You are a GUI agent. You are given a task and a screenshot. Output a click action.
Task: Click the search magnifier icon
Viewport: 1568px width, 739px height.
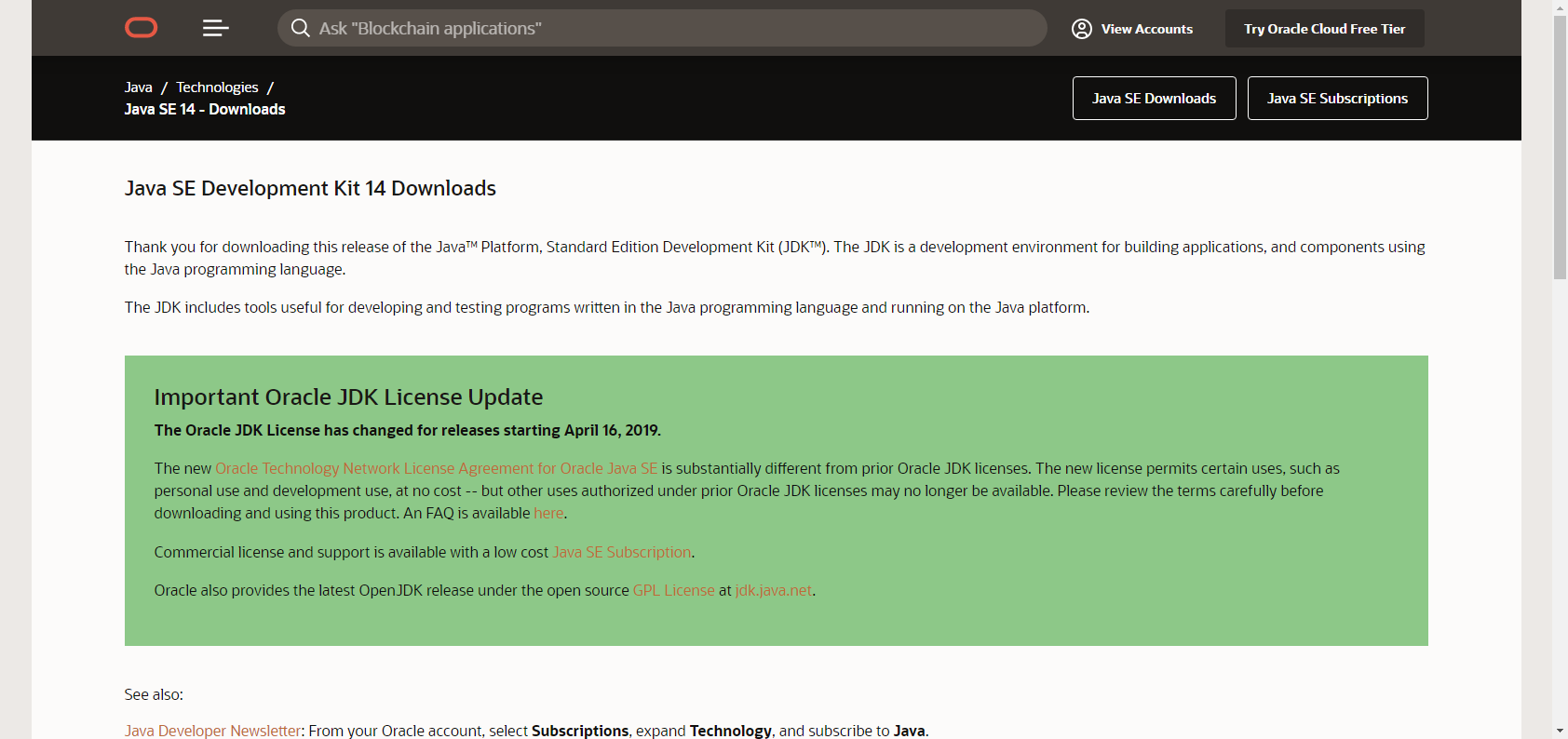coord(300,28)
